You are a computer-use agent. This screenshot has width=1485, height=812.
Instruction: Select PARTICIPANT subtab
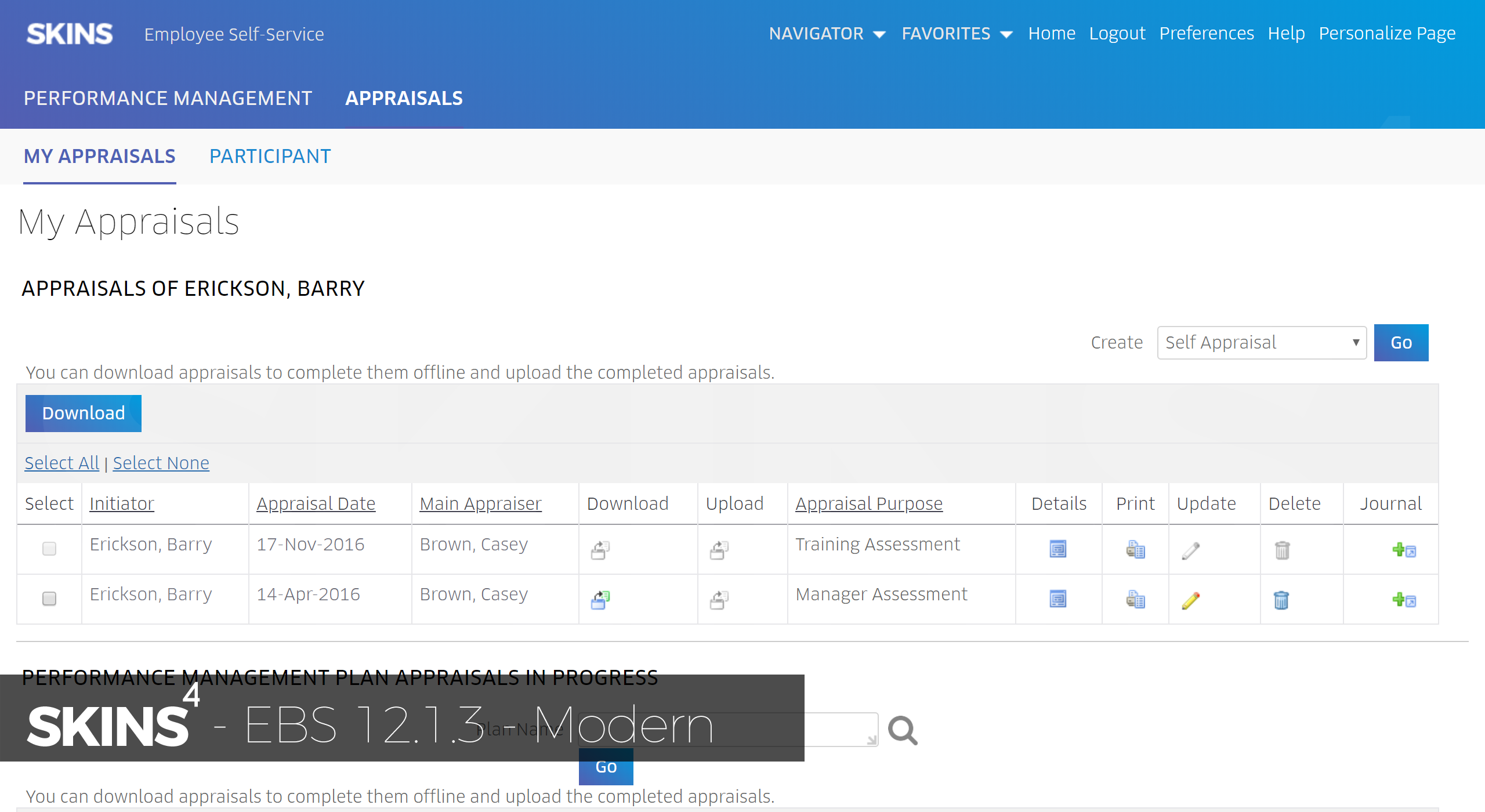point(270,157)
